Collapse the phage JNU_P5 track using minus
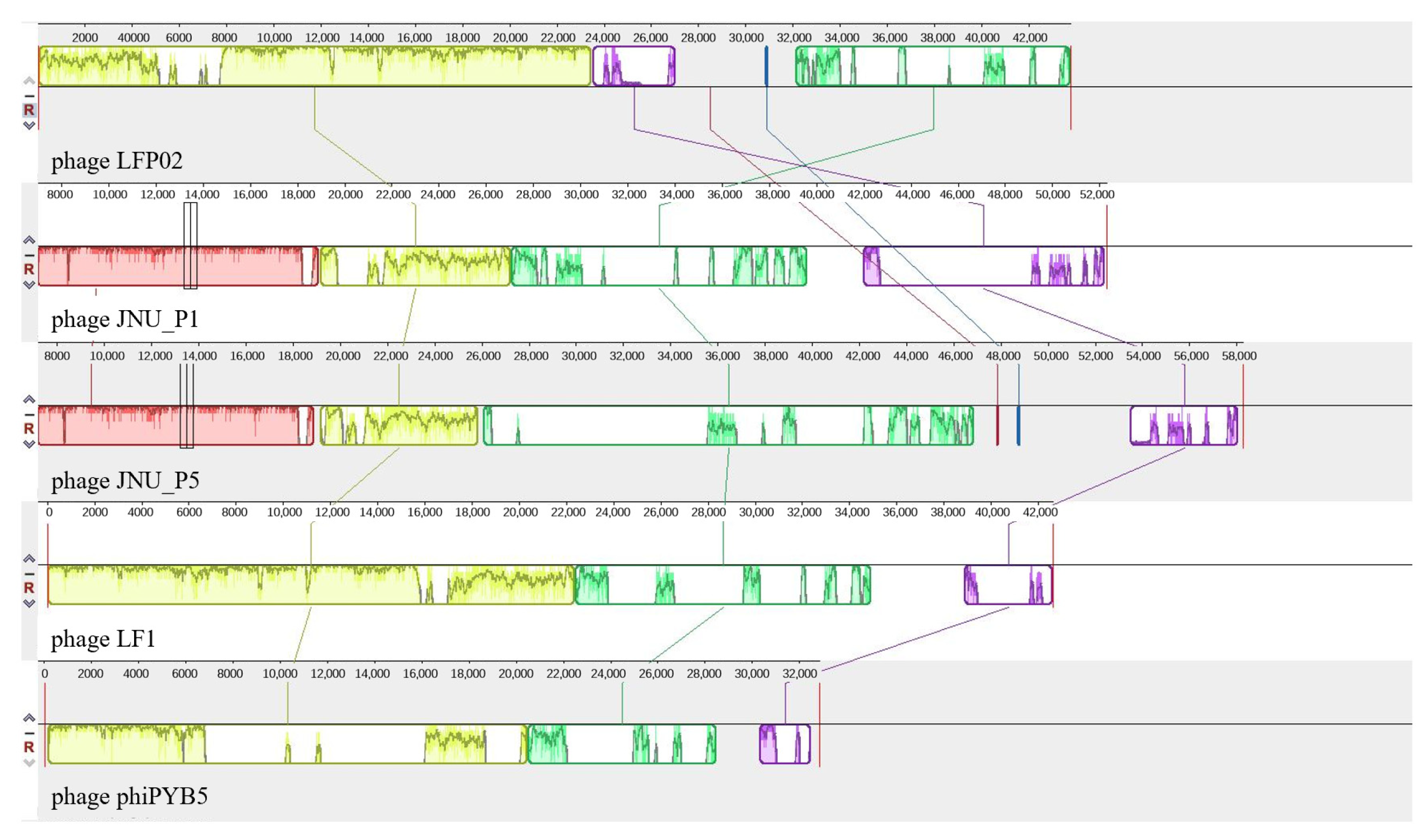 tap(29, 415)
